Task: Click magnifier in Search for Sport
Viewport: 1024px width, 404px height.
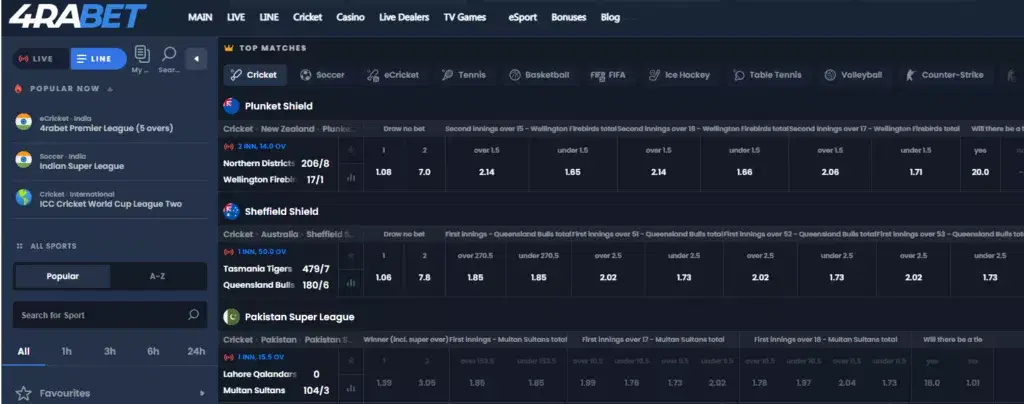Action: tap(193, 315)
